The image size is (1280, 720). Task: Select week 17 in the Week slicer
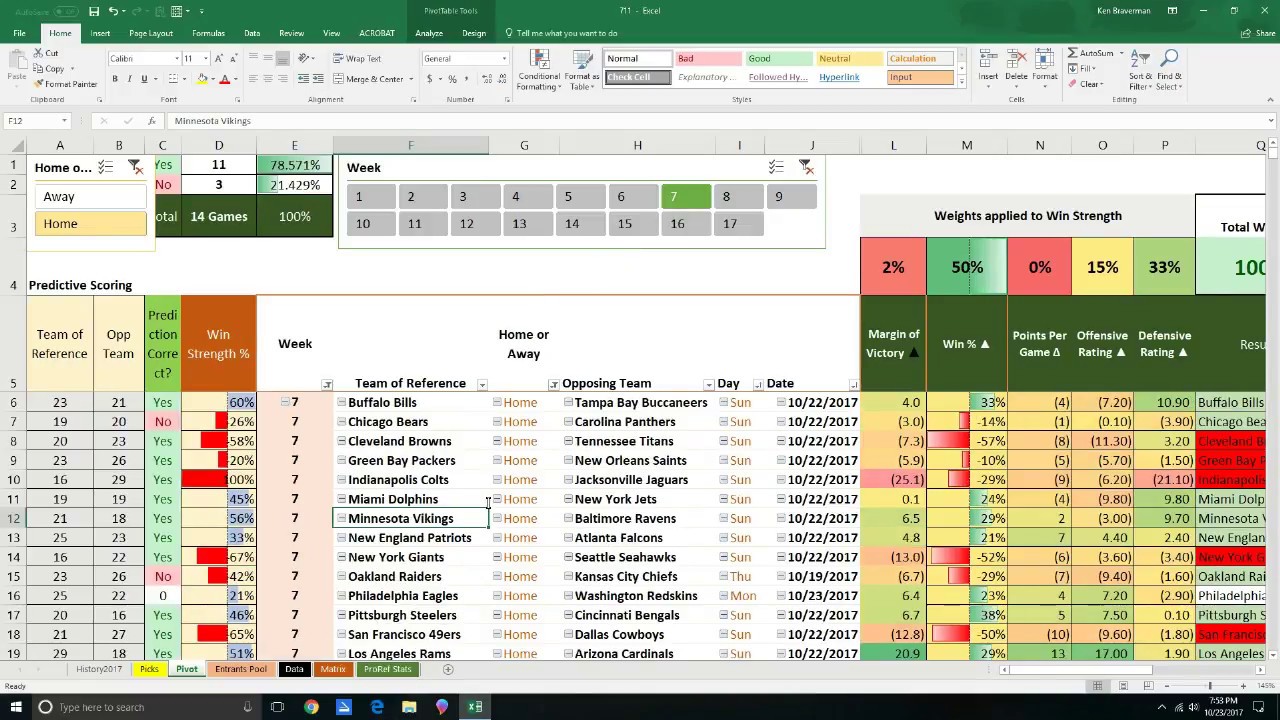tap(738, 224)
